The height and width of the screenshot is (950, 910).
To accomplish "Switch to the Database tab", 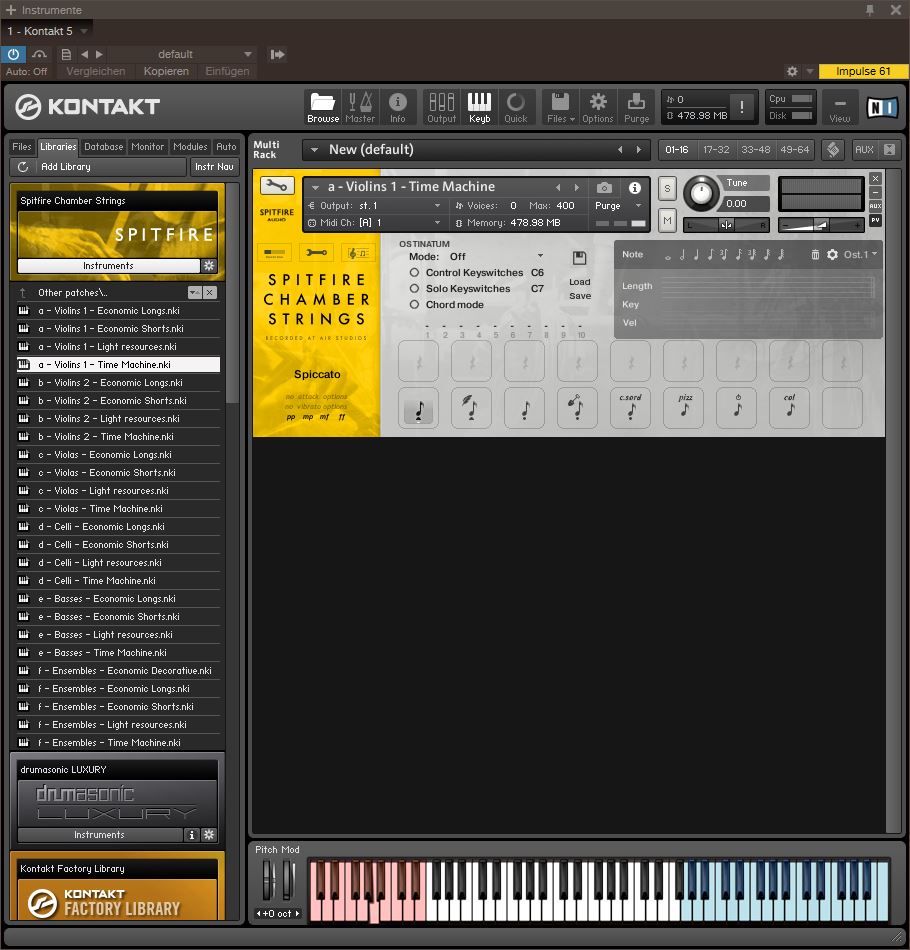I will tap(104, 147).
